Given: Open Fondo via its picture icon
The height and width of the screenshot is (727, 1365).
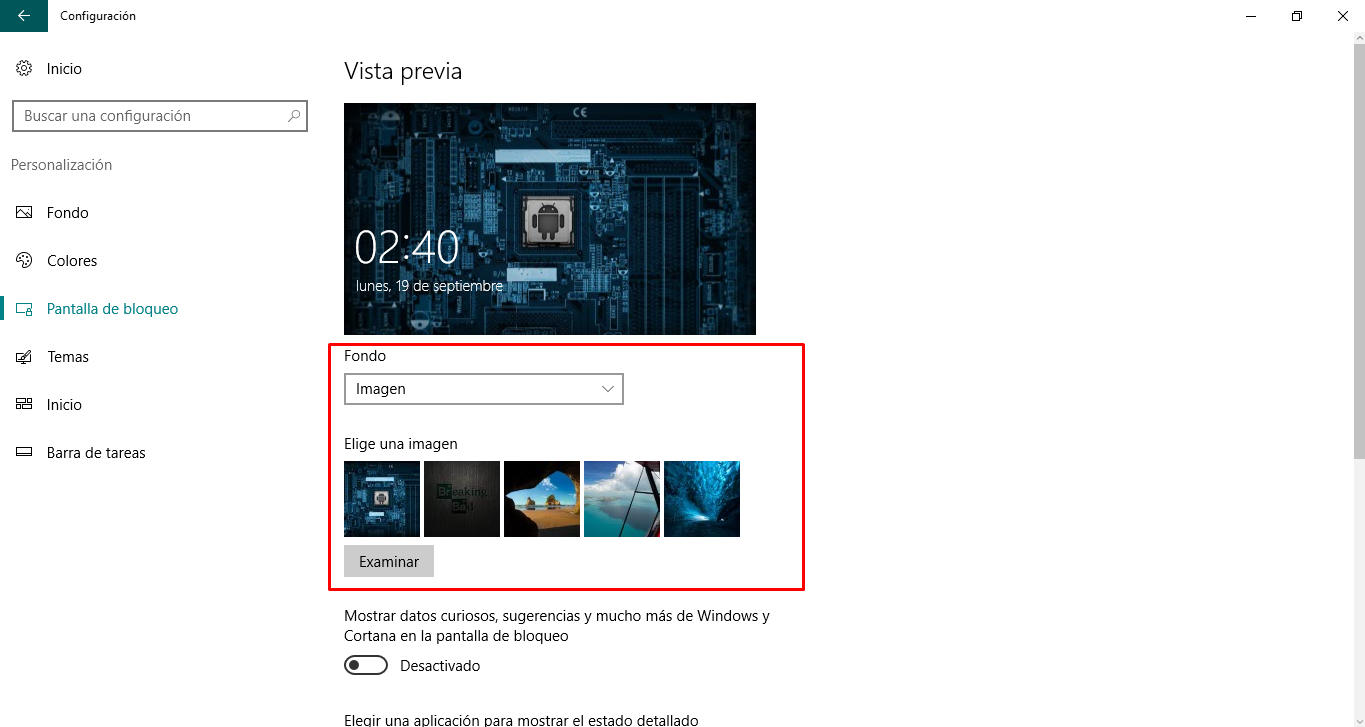Looking at the screenshot, I should point(24,213).
